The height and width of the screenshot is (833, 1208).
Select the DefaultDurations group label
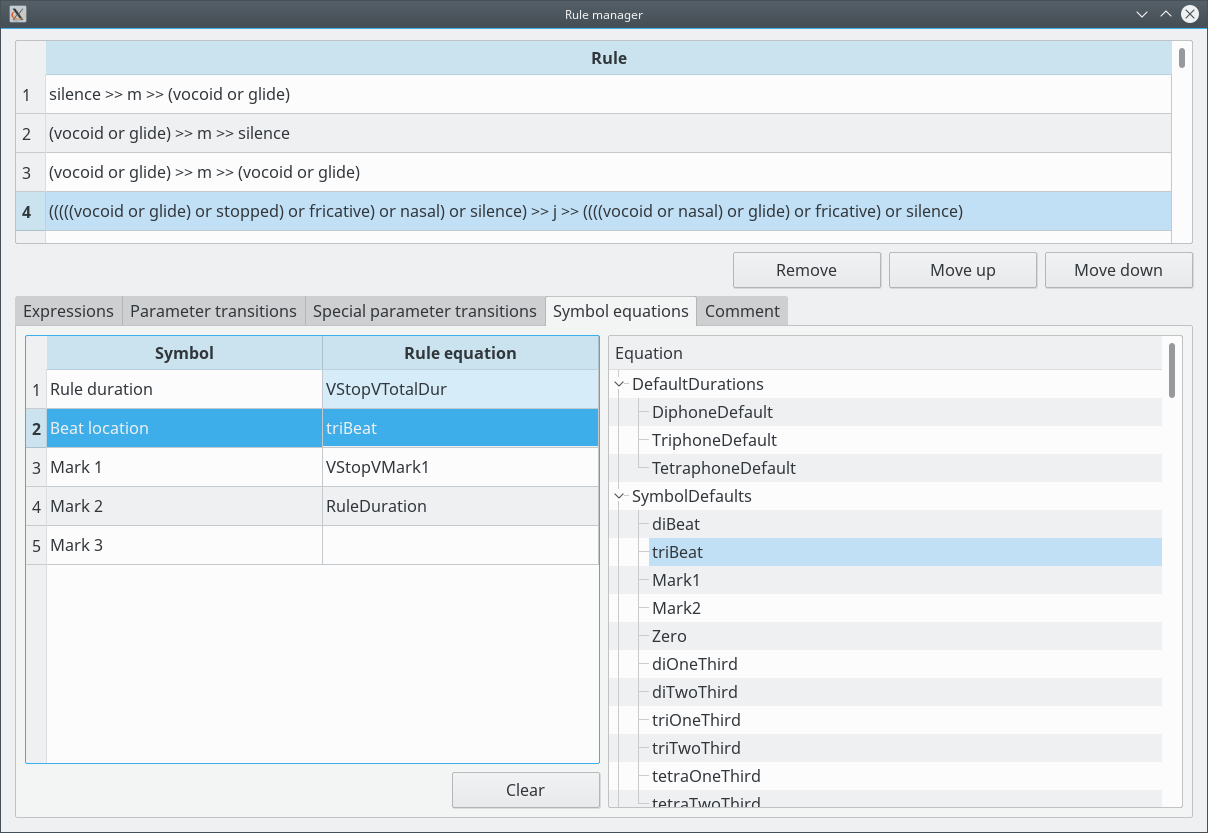(x=698, y=384)
